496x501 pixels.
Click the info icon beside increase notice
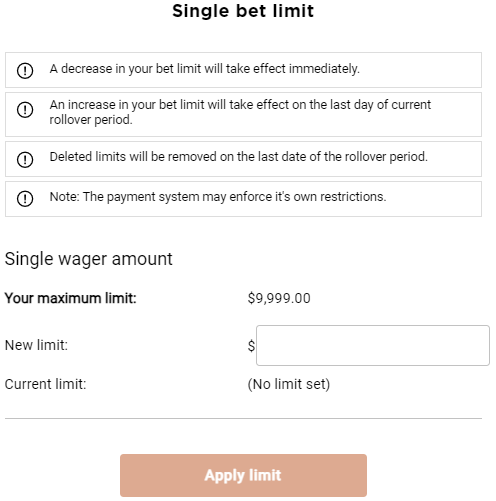25,110
